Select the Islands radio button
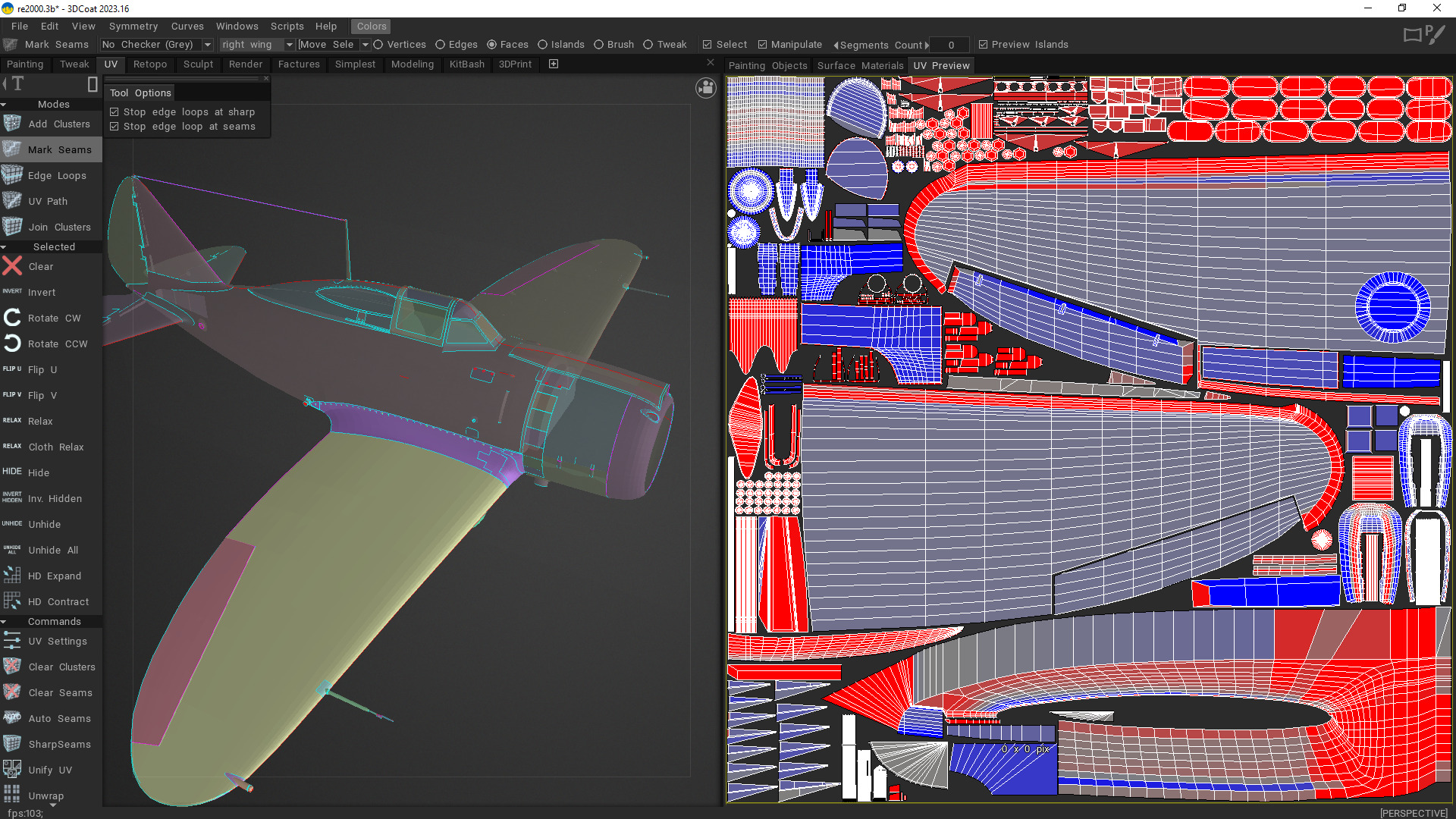1456x819 pixels. [543, 45]
